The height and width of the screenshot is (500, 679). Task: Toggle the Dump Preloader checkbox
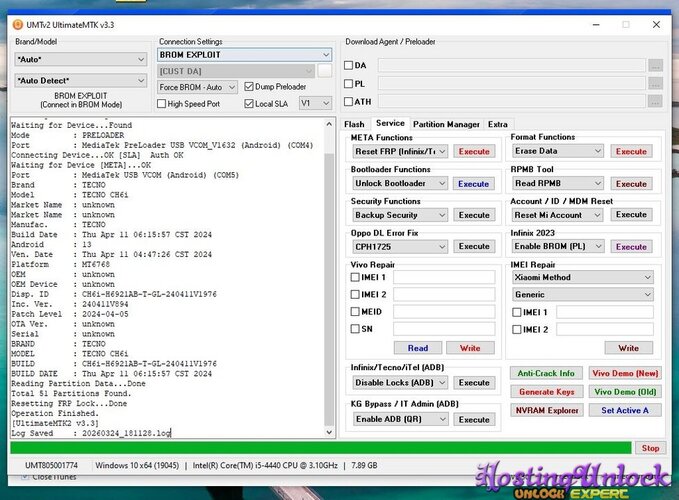[248, 87]
